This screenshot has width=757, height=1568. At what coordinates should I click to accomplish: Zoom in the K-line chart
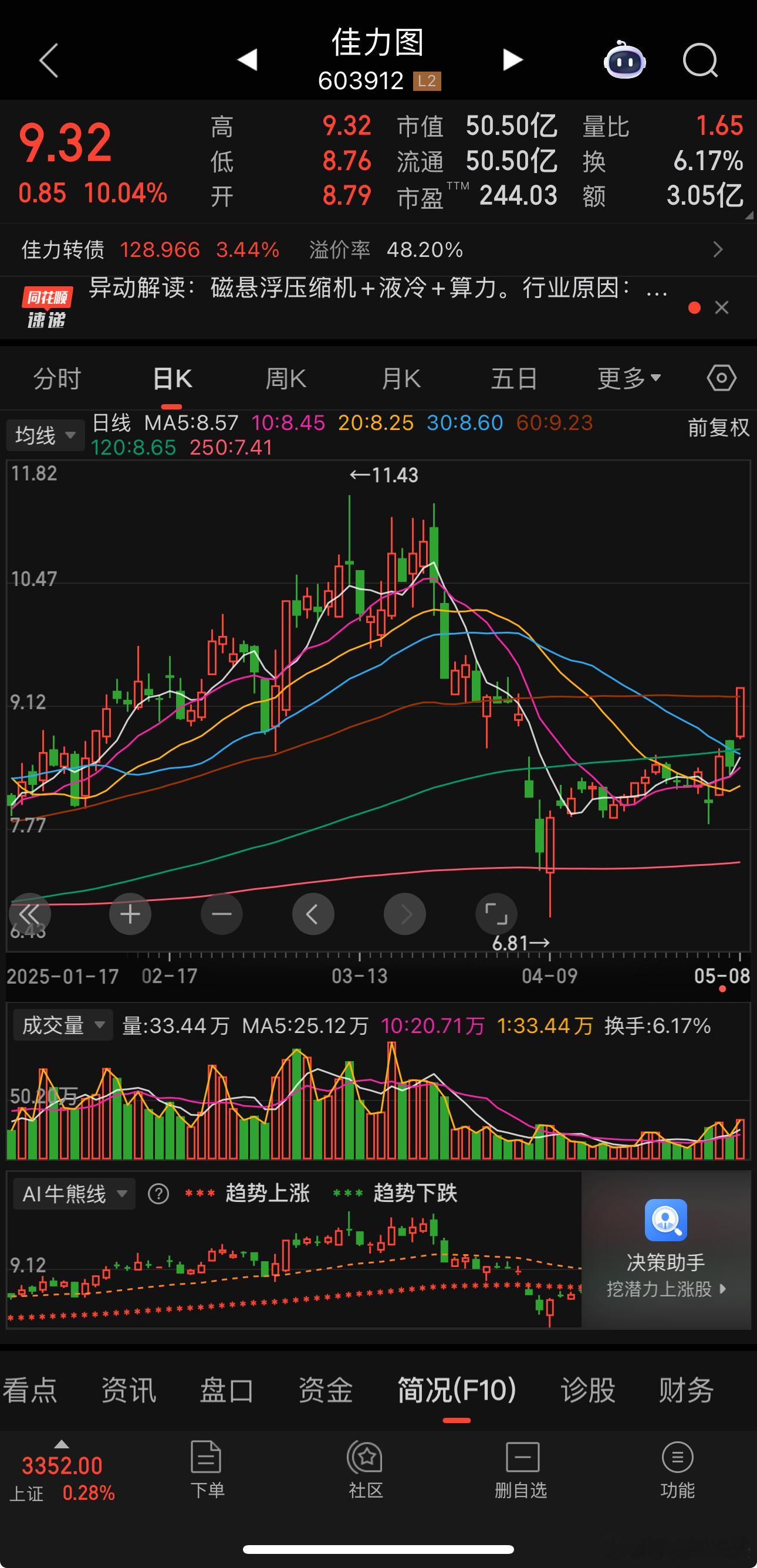[x=130, y=914]
